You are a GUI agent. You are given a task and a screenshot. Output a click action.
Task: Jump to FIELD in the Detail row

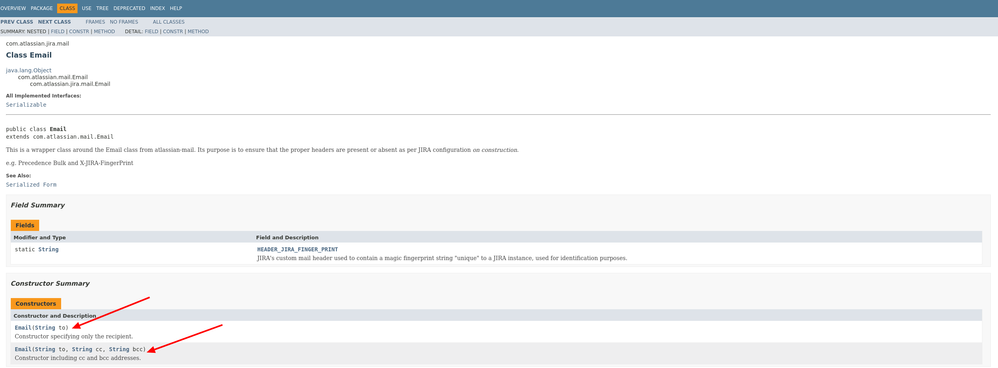click(x=151, y=31)
